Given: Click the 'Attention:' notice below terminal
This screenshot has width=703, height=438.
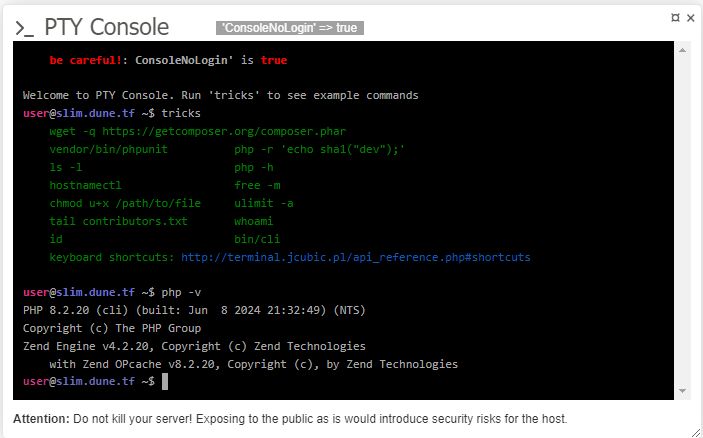Looking at the screenshot, I should 290,419.
